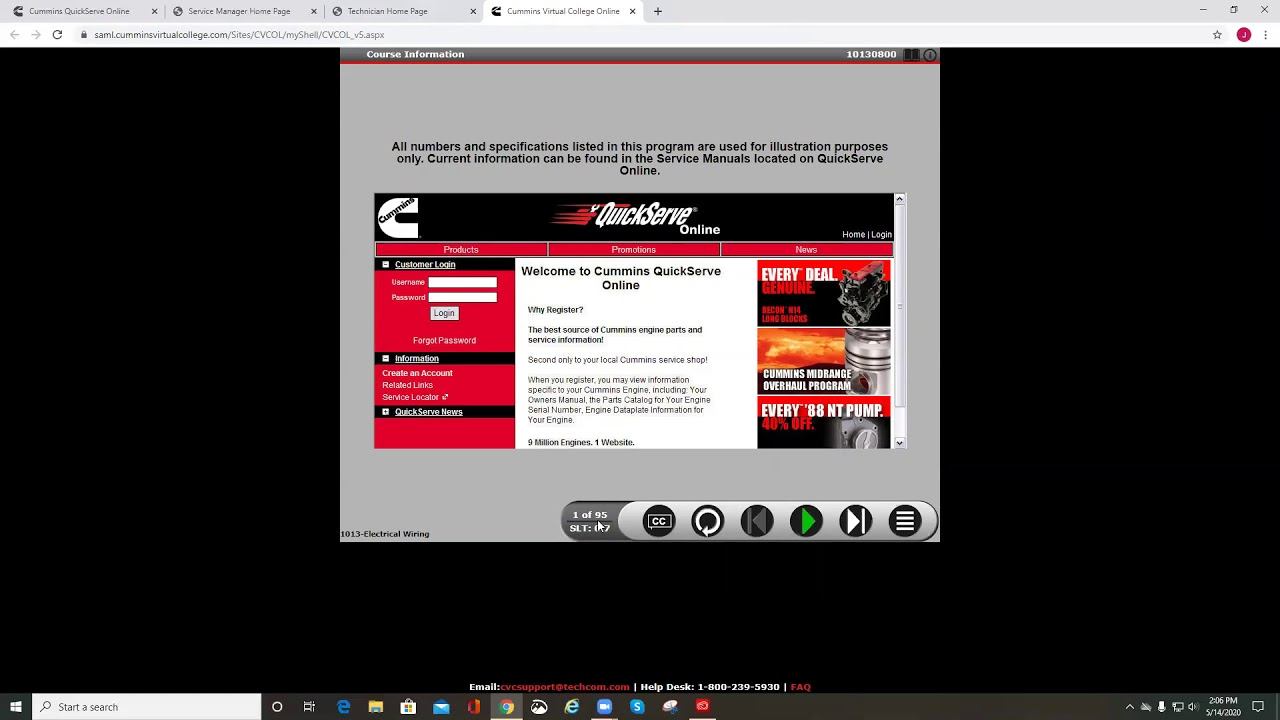
Task: Replay the slide with the circular arrow button
Action: coord(707,521)
